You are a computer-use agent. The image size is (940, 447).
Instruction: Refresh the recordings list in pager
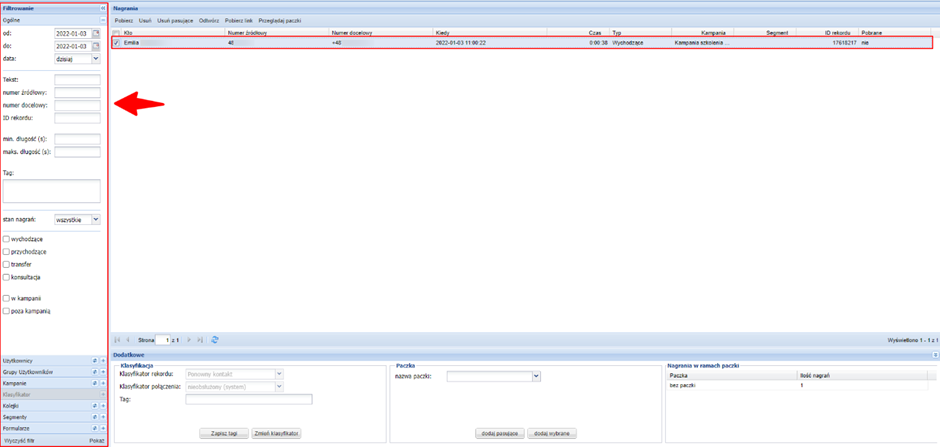coord(215,340)
